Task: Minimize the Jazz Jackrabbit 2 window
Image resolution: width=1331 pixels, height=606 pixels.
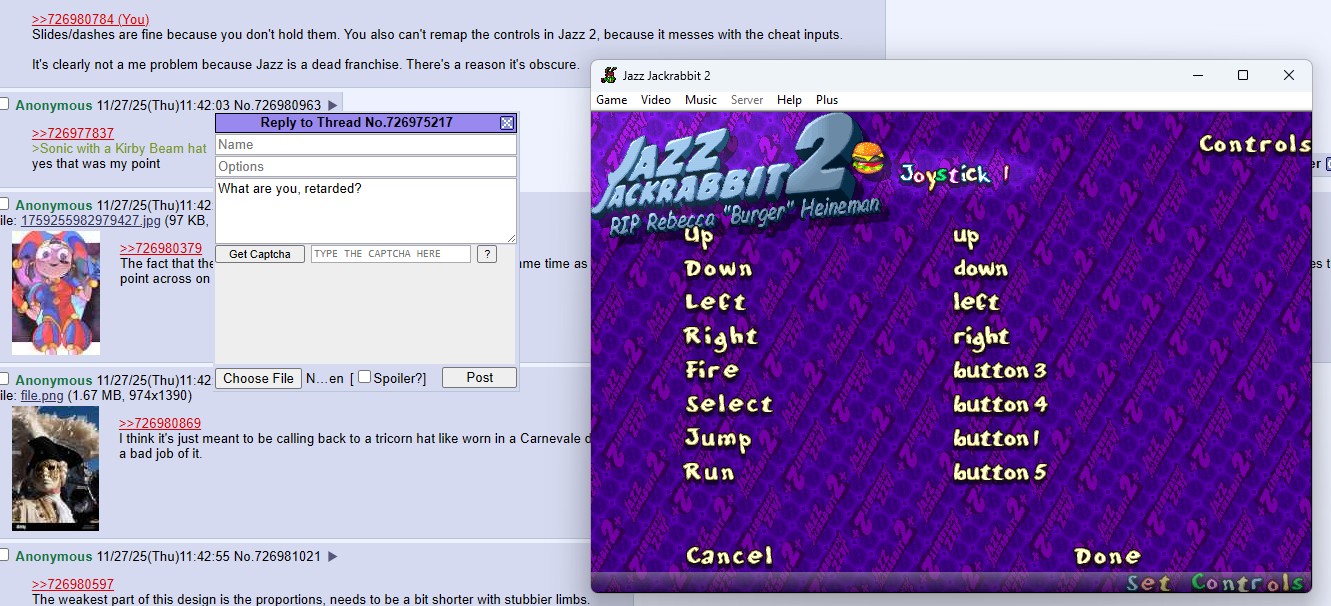Action: click(x=1197, y=75)
